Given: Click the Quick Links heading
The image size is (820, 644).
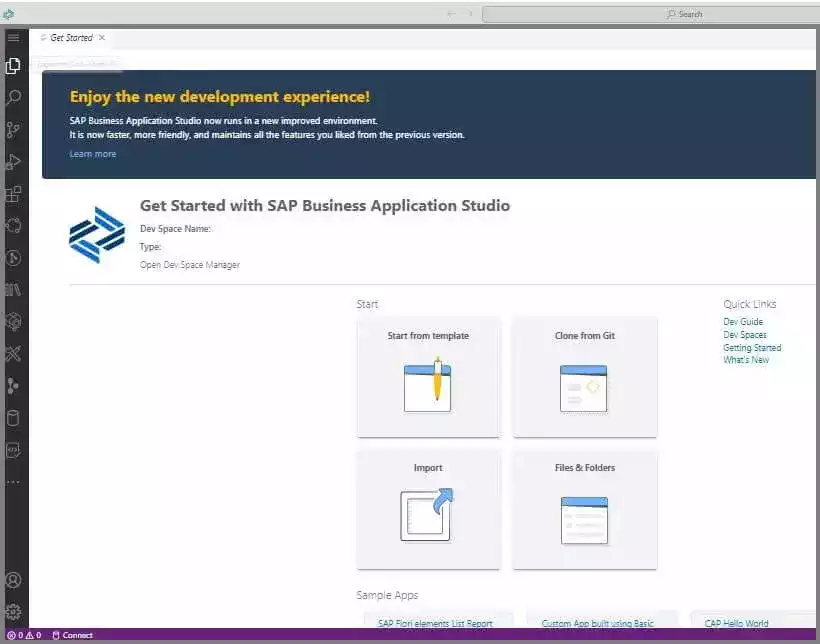Looking at the screenshot, I should (749, 304).
